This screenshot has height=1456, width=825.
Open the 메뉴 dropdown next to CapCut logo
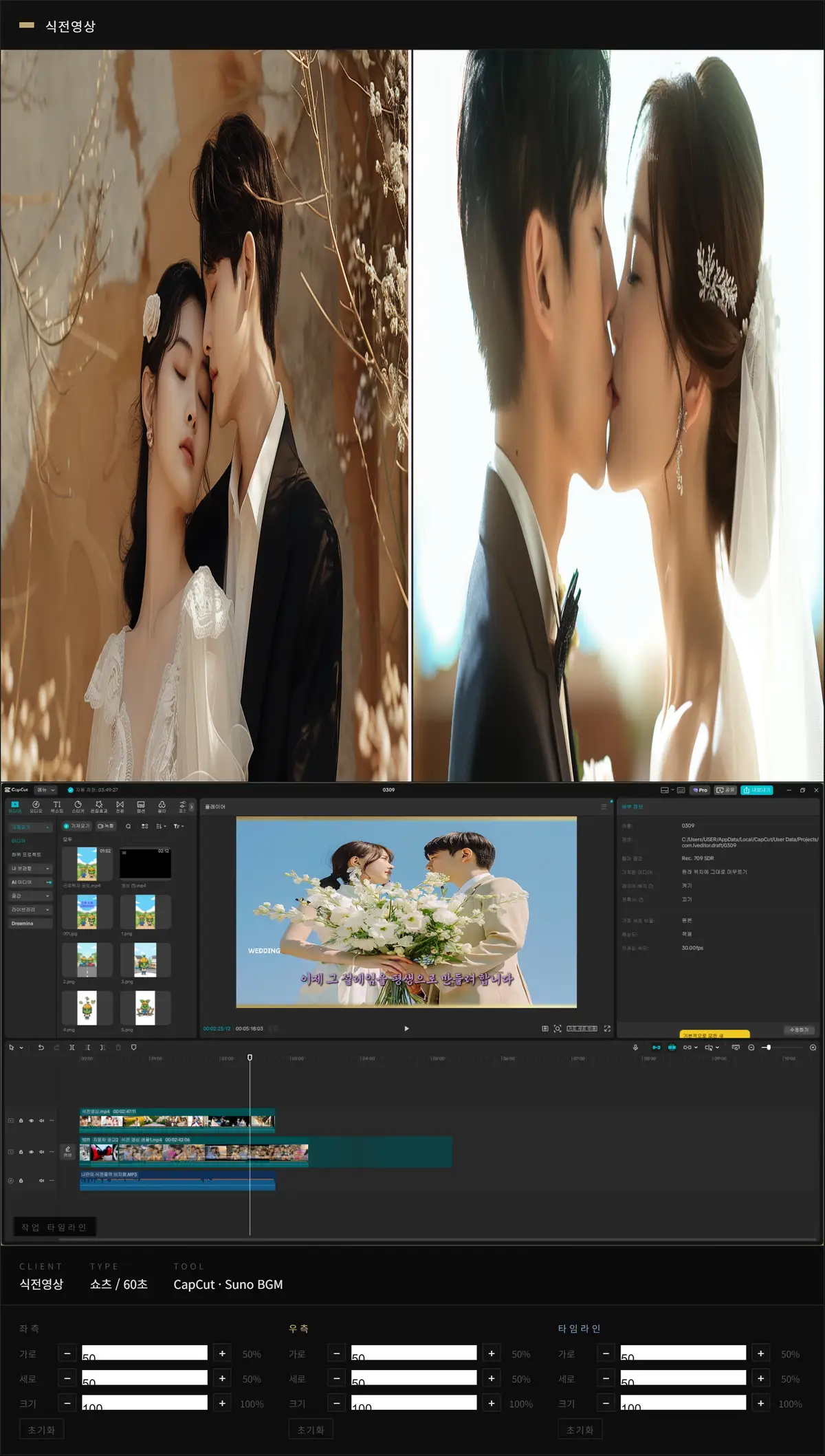(46, 790)
